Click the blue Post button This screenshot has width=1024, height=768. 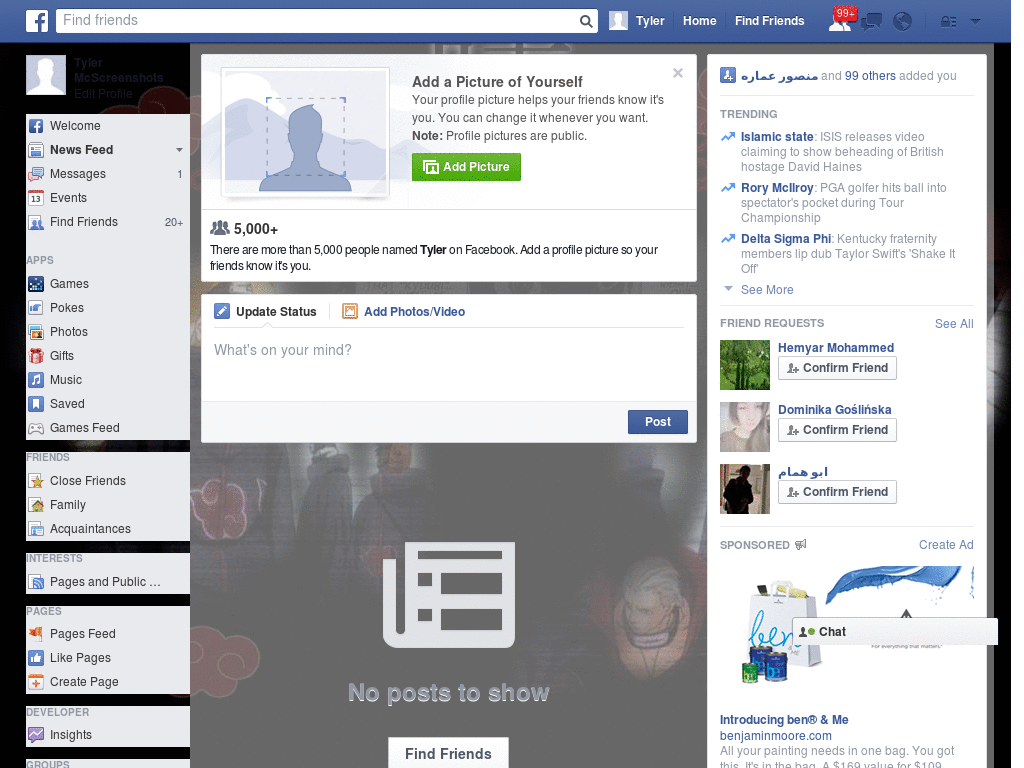click(658, 422)
